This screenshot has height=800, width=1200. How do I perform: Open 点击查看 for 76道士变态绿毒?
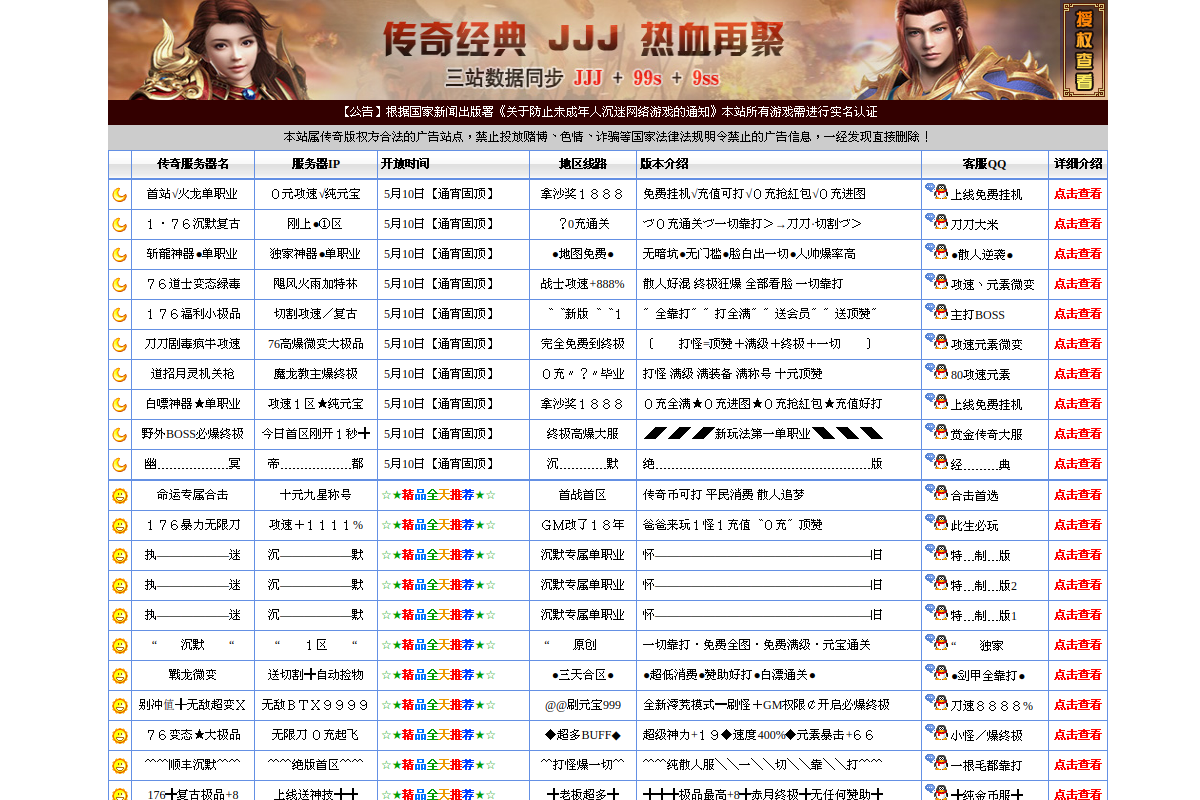click(x=1078, y=284)
